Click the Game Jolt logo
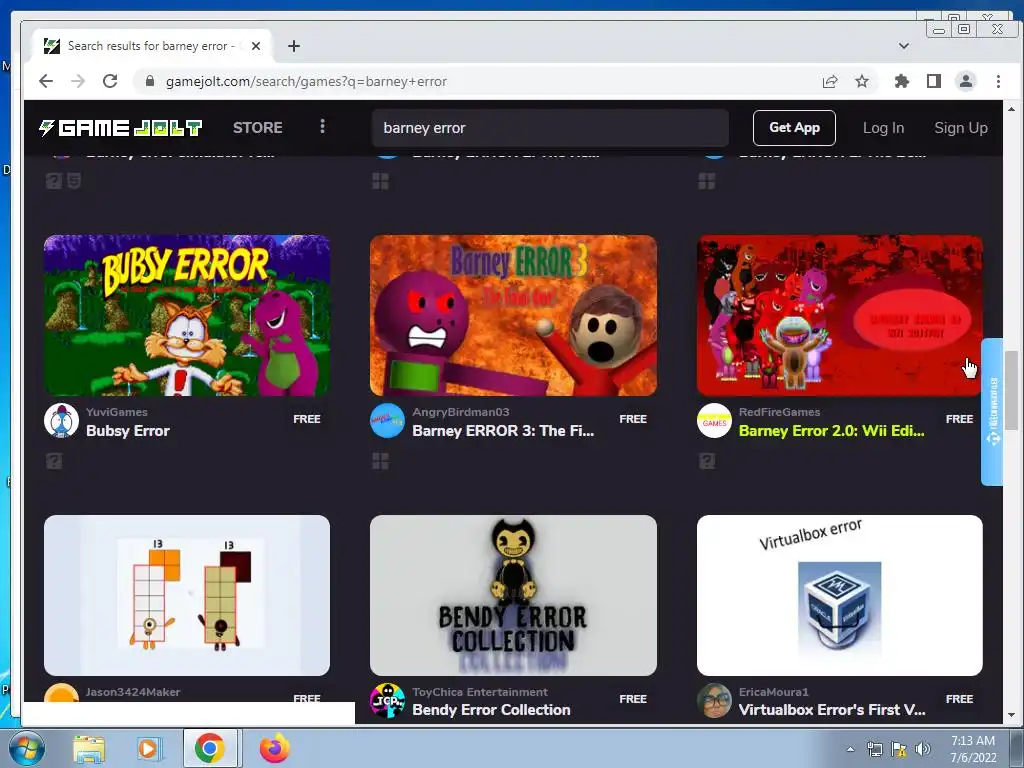 (120, 127)
